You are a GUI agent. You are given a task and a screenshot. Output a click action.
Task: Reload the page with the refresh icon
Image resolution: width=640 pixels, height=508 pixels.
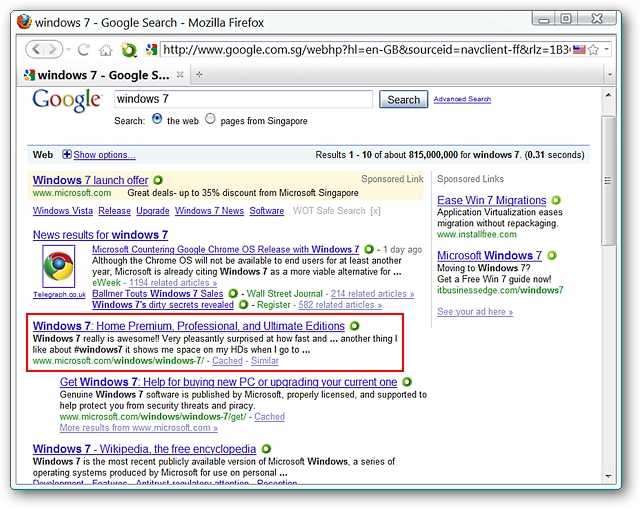[x=84, y=50]
